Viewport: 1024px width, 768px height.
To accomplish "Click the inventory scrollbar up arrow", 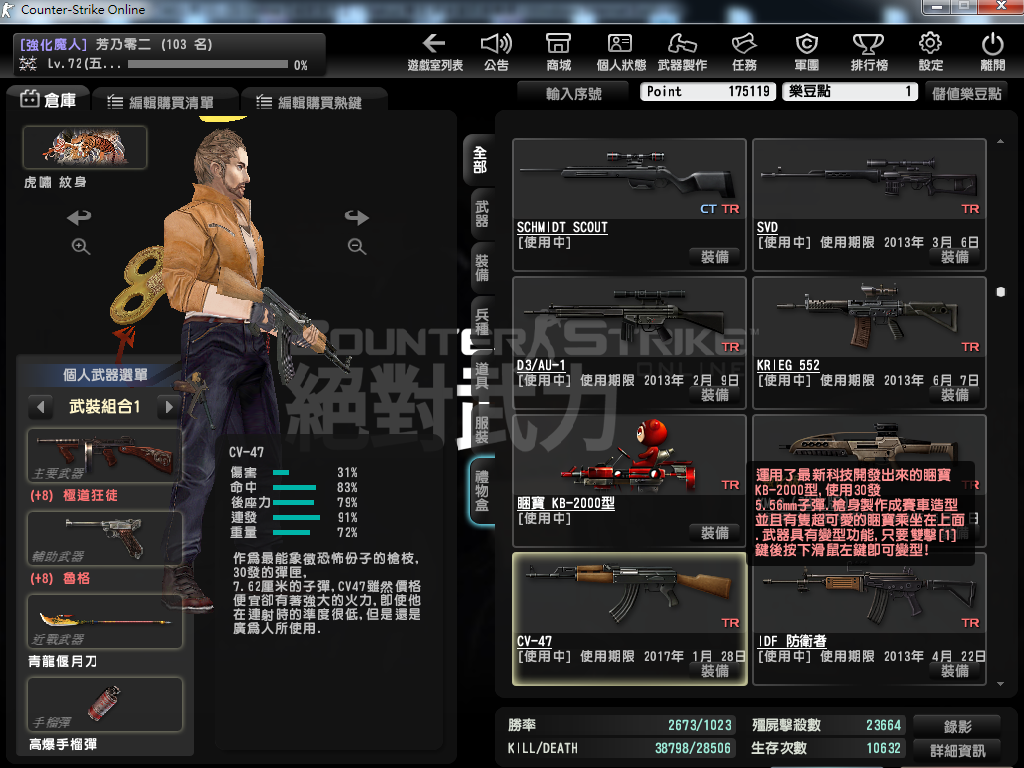I will click(x=1000, y=141).
